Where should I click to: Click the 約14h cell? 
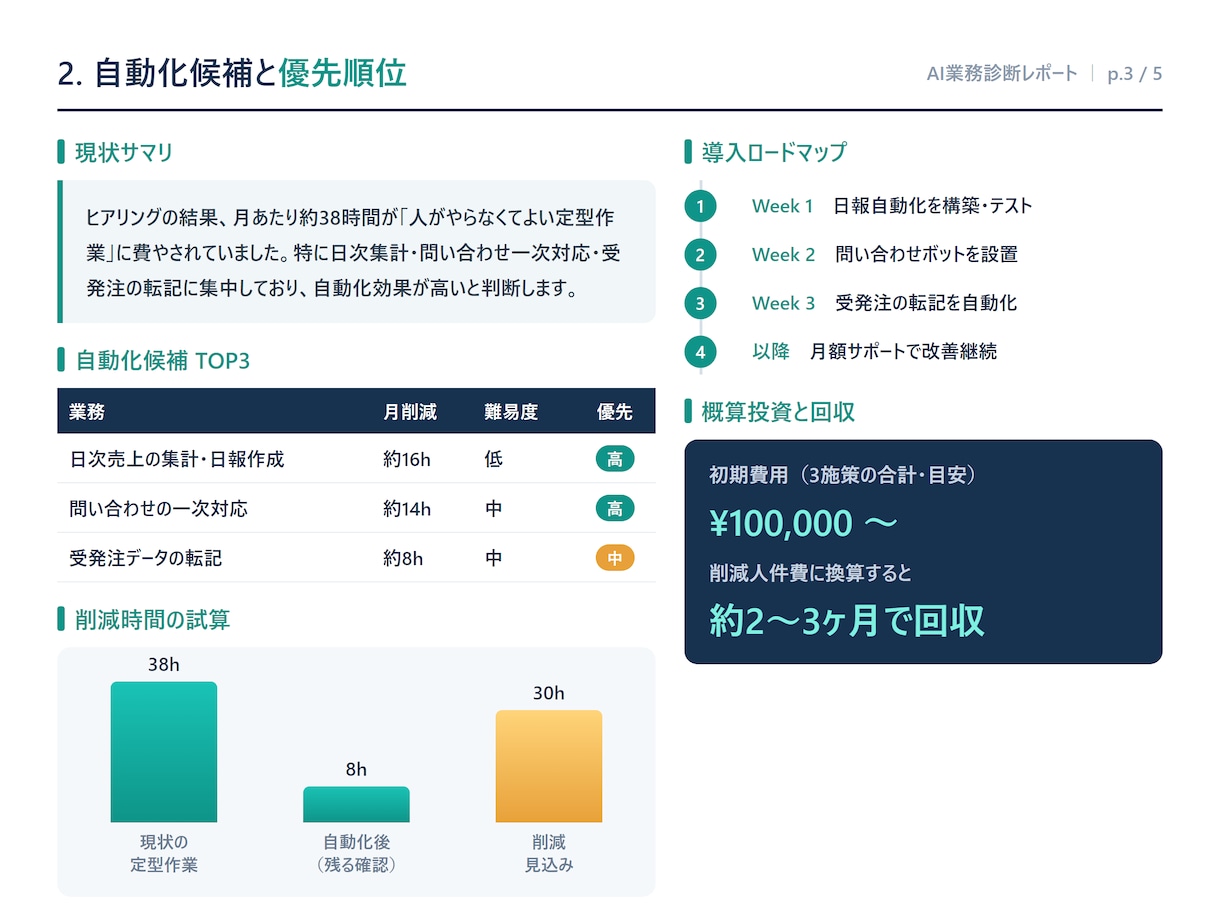tap(407, 509)
